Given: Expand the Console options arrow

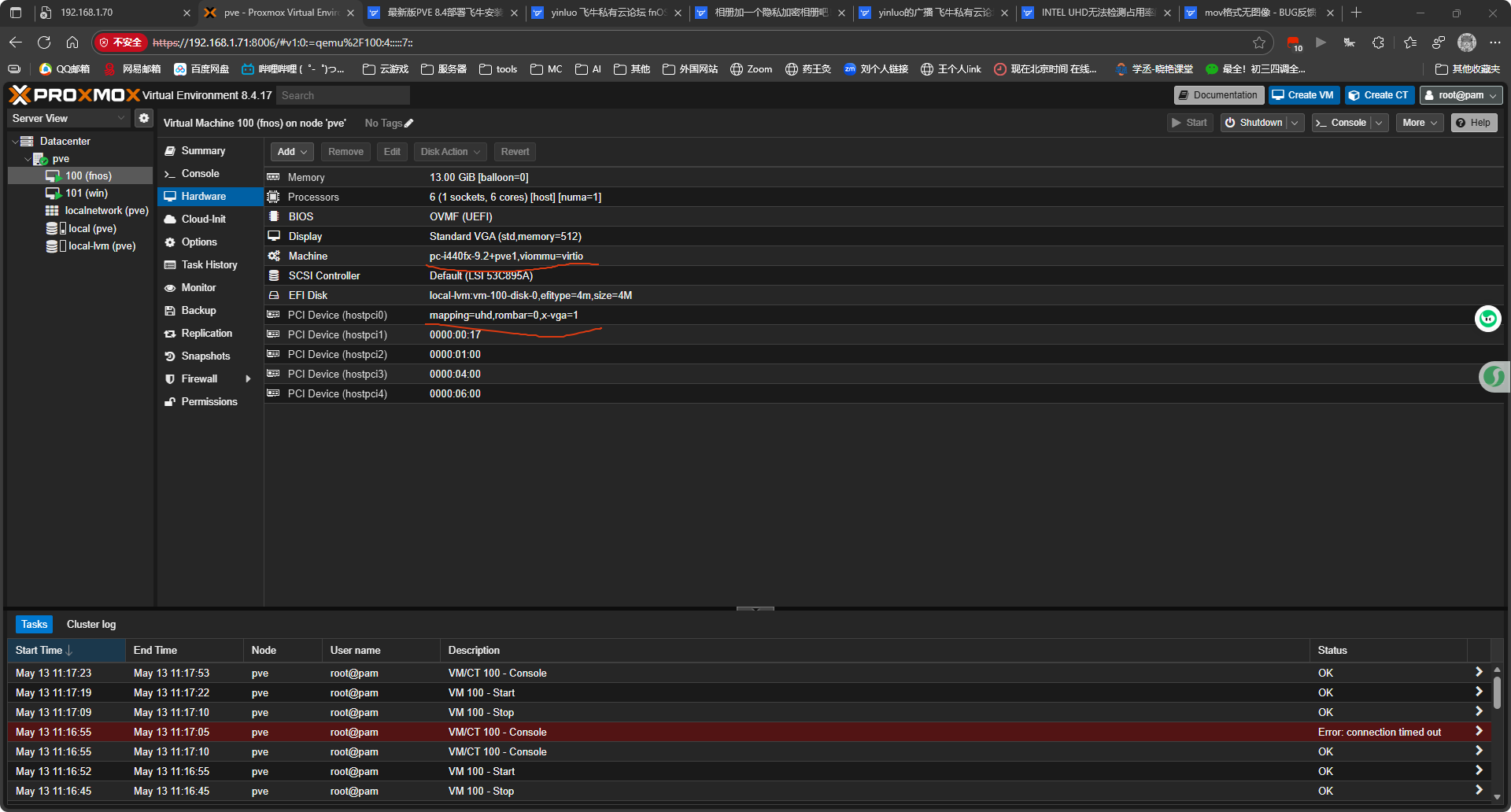Looking at the screenshot, I should point(1379,123).
